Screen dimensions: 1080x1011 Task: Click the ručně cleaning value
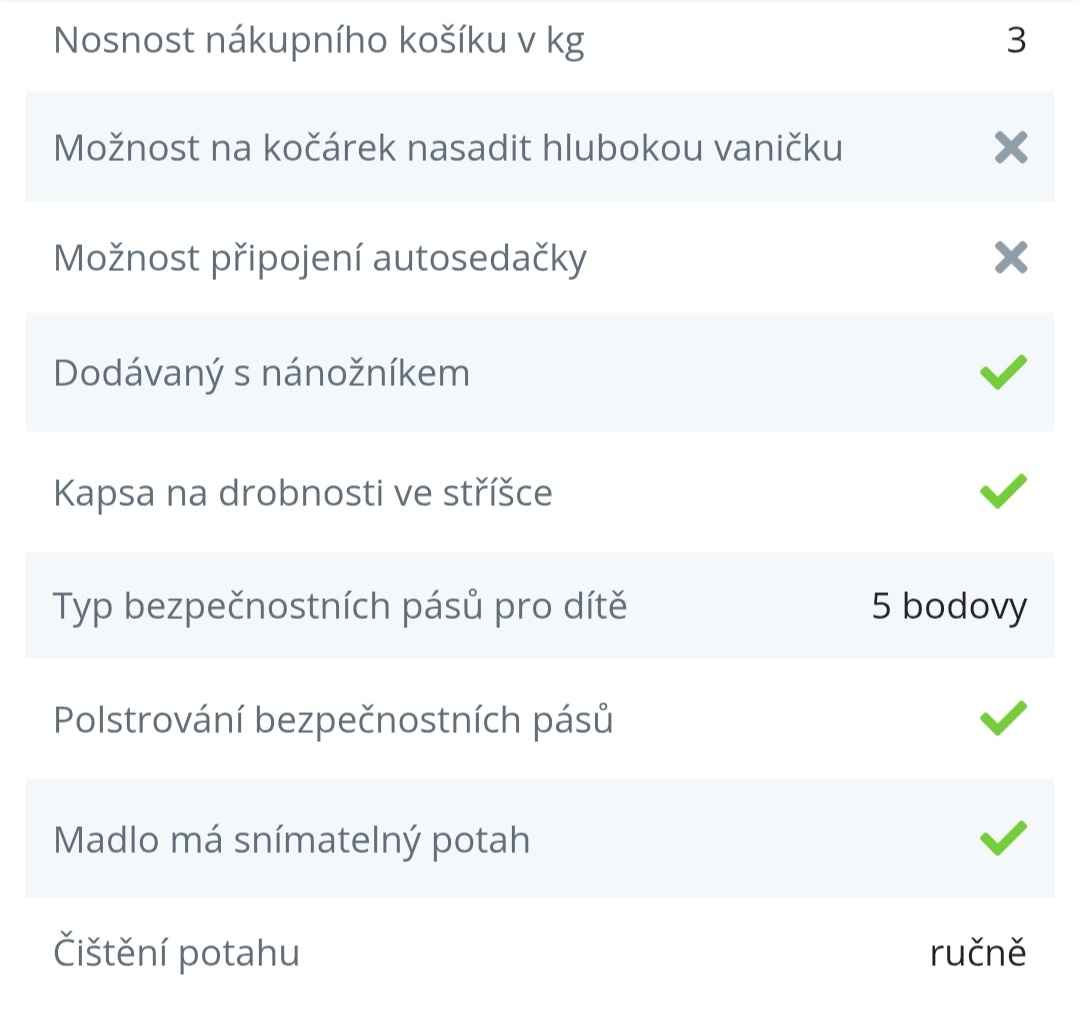(977, 953)
